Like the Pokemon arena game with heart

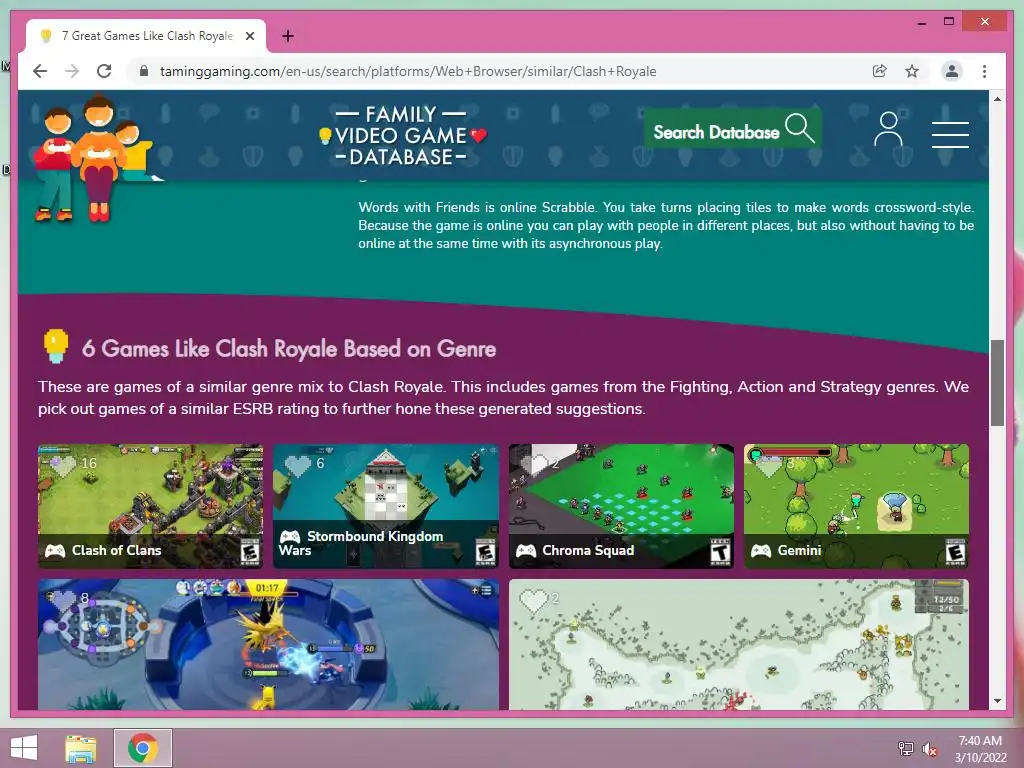coord(63,601)
